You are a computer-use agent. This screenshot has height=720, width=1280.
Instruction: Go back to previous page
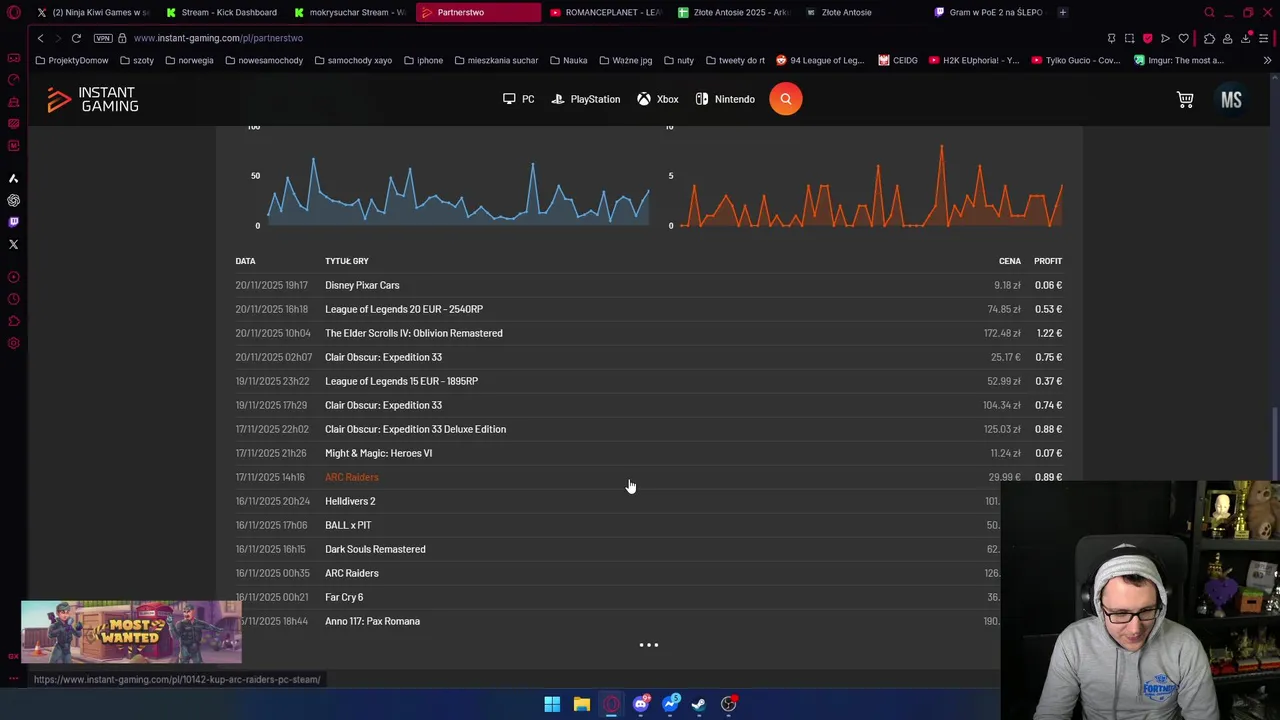pyautogui.click(x=40, y=38)
